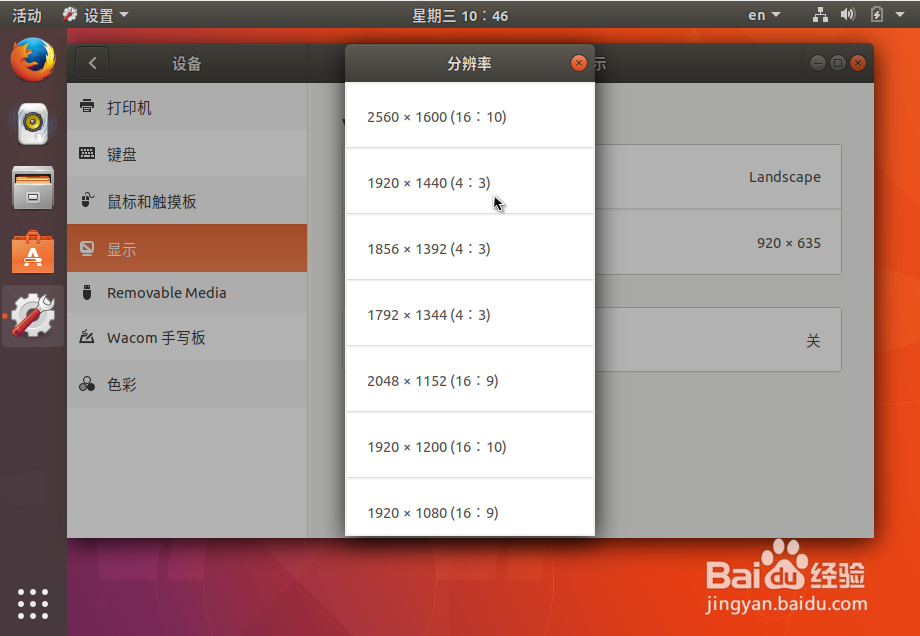Open the en input source menu
The image size is (920, 636).
pyautogui.click(x=761, y=14)
